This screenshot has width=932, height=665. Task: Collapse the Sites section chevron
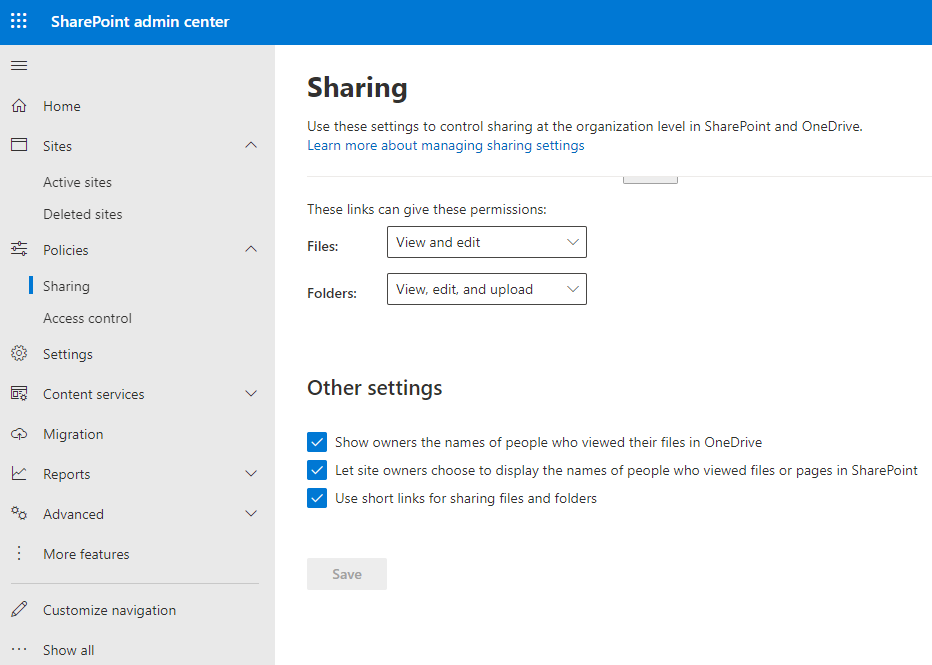point(251,145)
